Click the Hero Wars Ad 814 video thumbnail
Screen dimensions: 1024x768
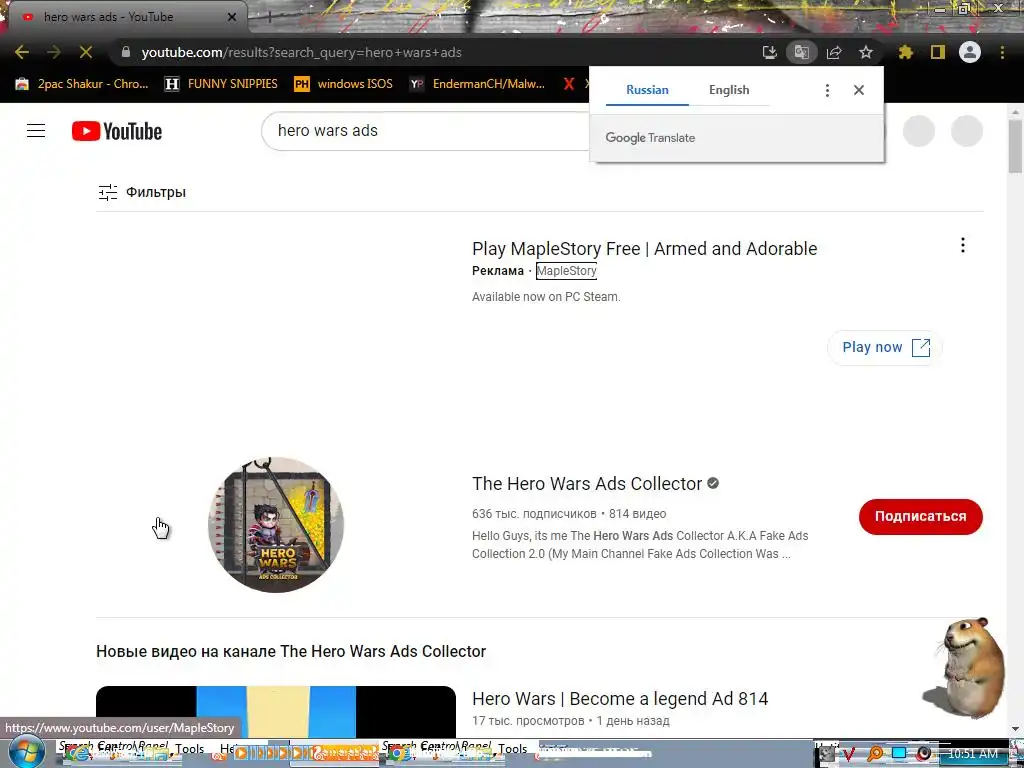point(276,712)
